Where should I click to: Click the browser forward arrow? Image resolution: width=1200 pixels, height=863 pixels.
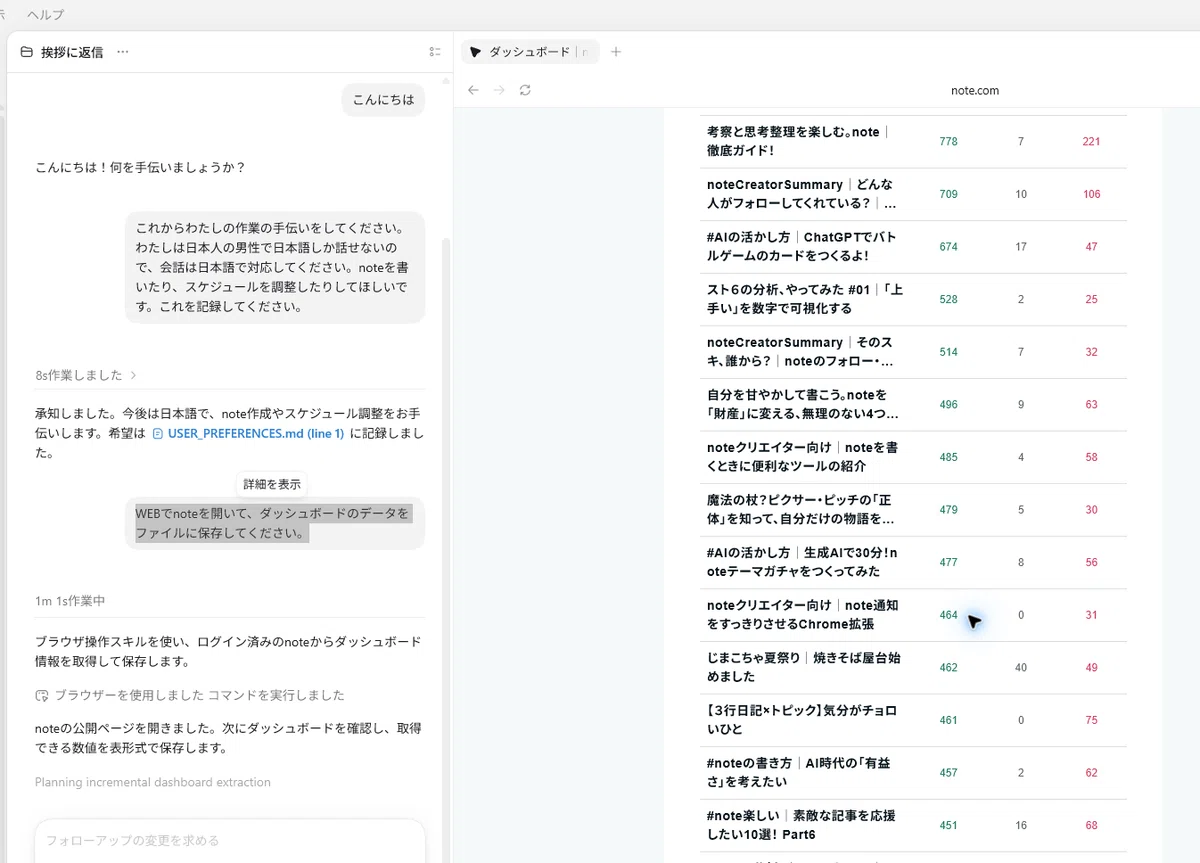(499, 90)
